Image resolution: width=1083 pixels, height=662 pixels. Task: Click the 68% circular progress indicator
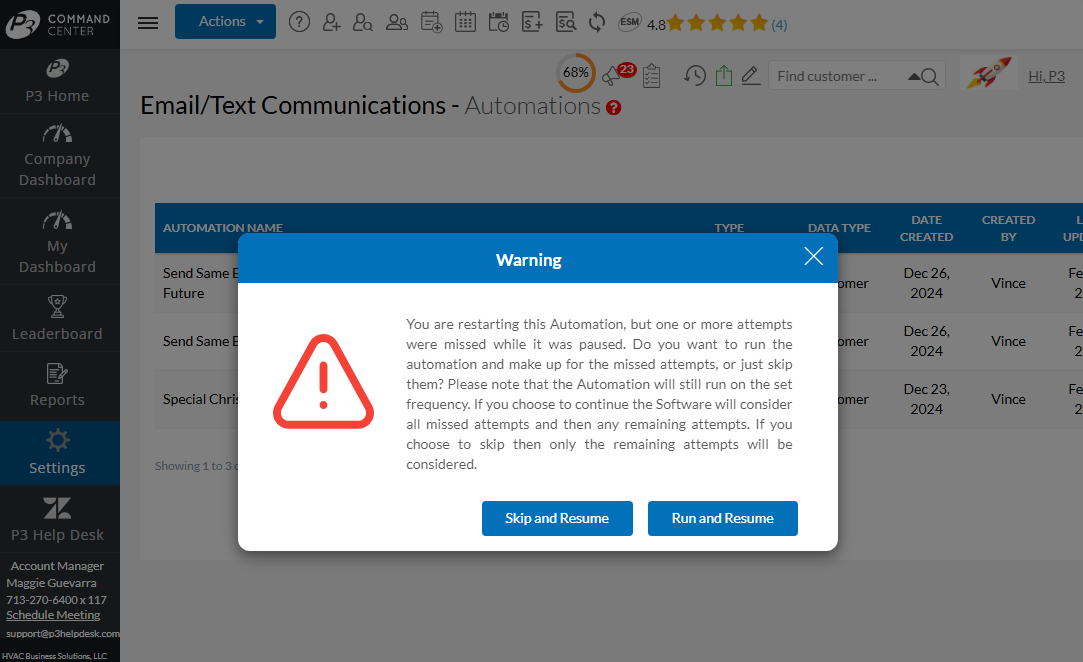[575, 72]
